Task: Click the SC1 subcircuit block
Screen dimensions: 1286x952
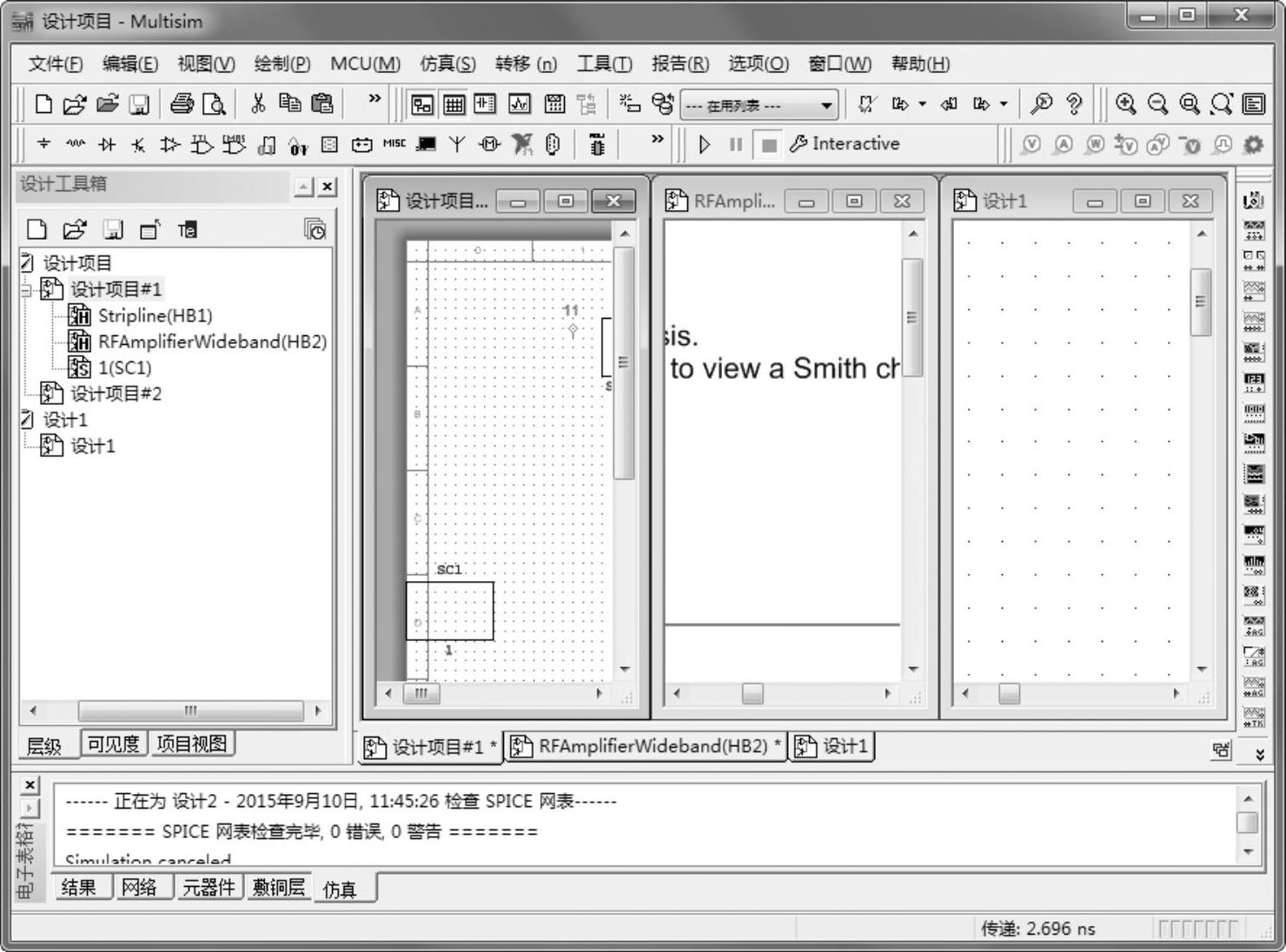Action: coord(450,611)
